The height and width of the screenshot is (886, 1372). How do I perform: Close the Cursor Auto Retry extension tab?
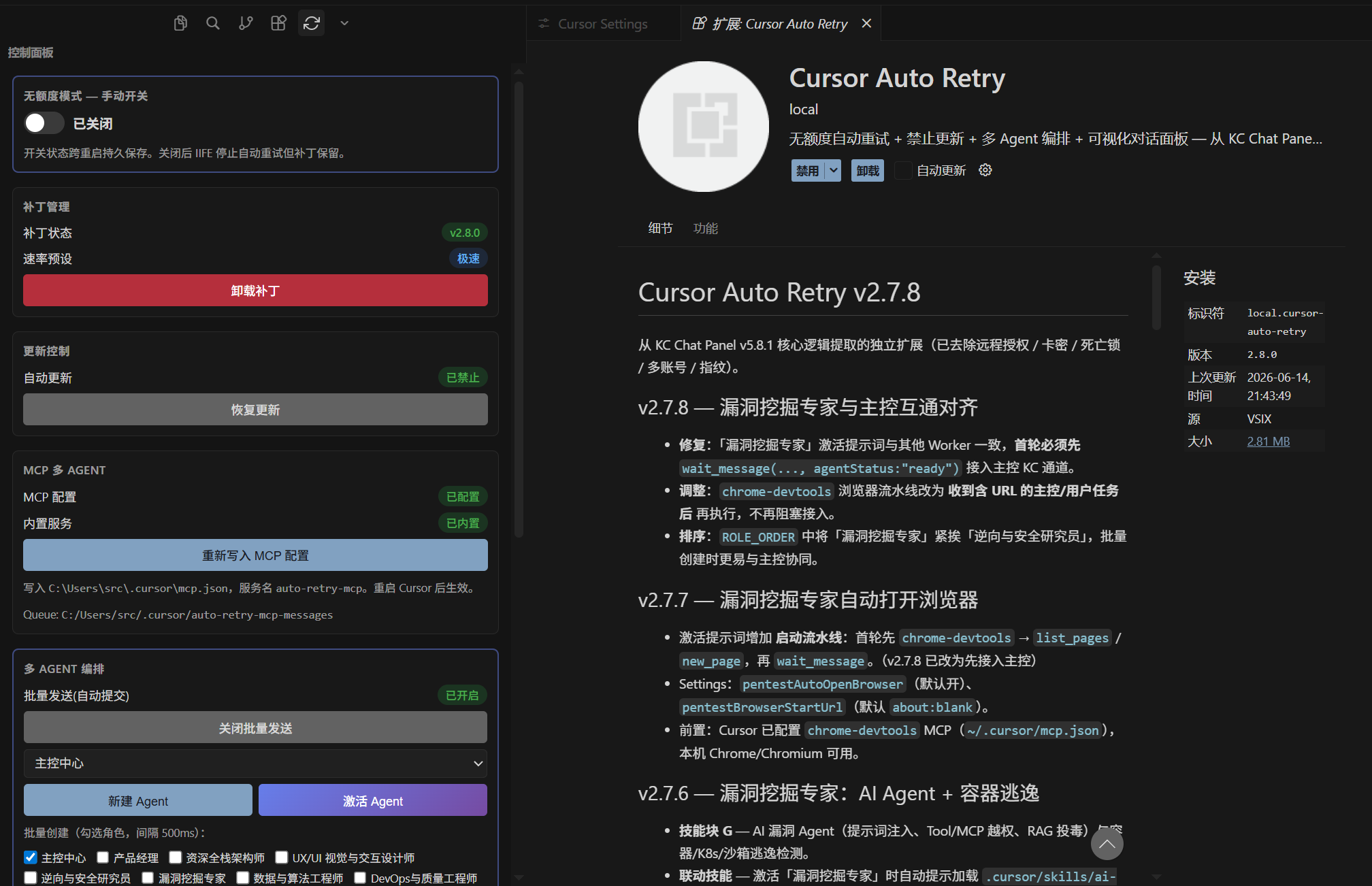866,23
